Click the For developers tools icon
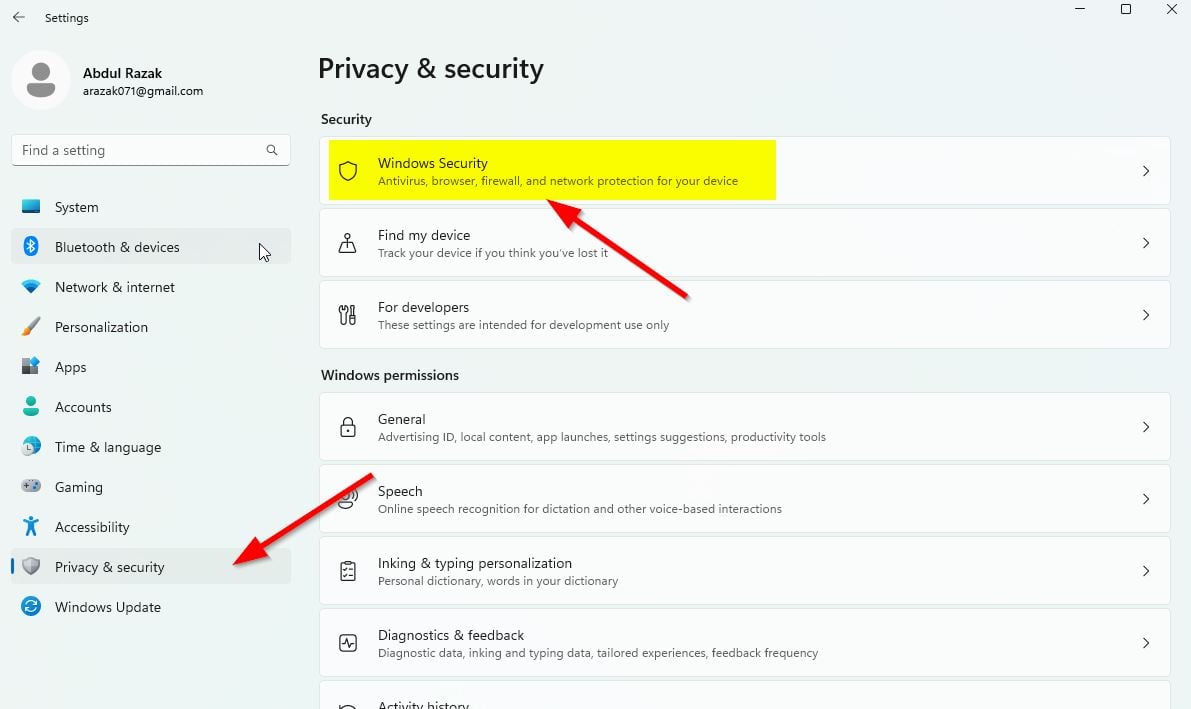1191x709 pixels. point(348,315)
